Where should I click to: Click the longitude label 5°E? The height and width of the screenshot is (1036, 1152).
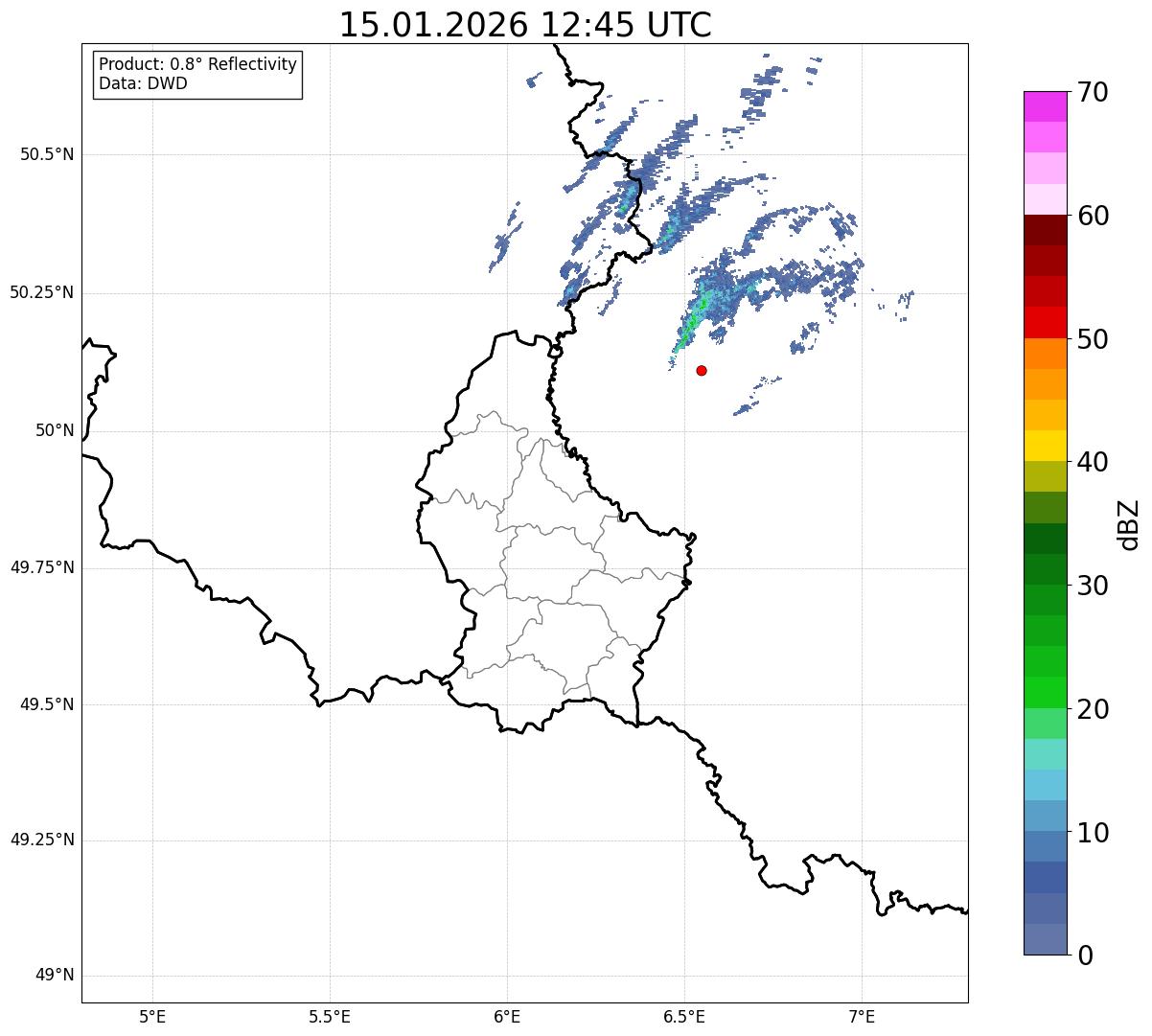click(152, 1016)
